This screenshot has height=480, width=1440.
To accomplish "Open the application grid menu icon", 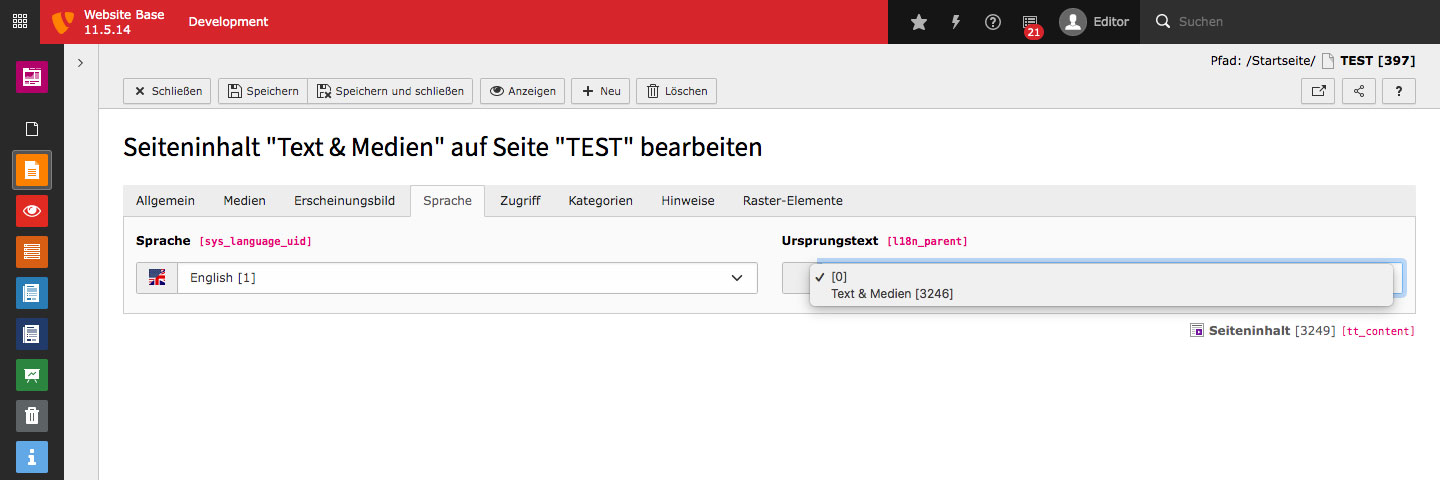I will click(20, 22).
